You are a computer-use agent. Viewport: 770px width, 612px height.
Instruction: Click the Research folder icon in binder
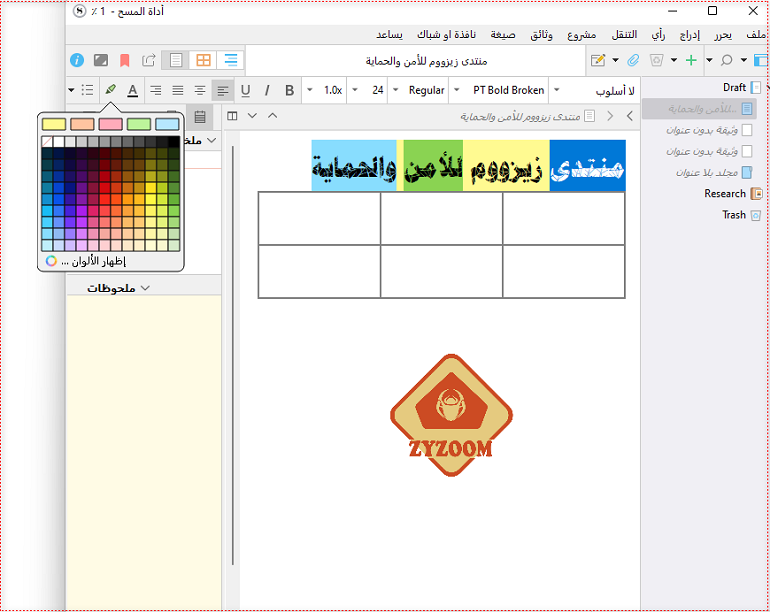click(x=756, y=194)
